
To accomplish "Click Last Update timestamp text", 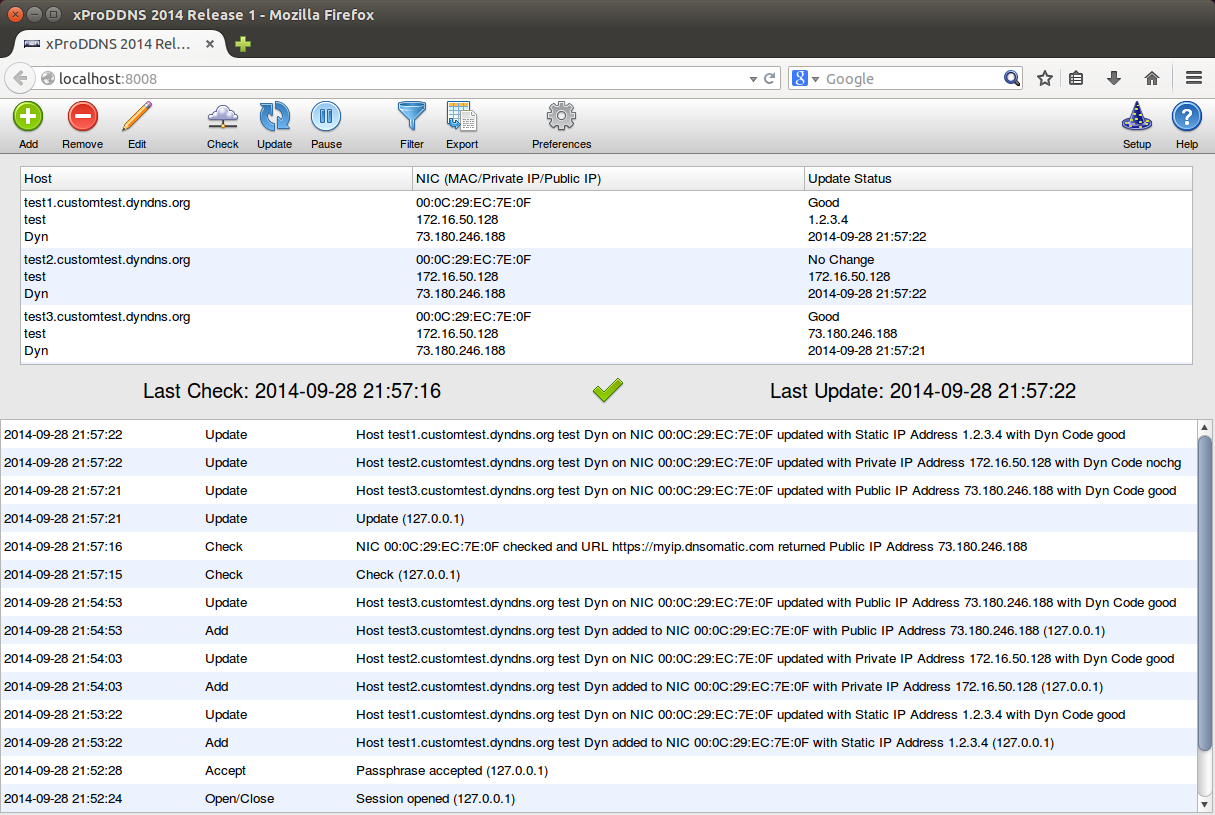I will 923,391.
